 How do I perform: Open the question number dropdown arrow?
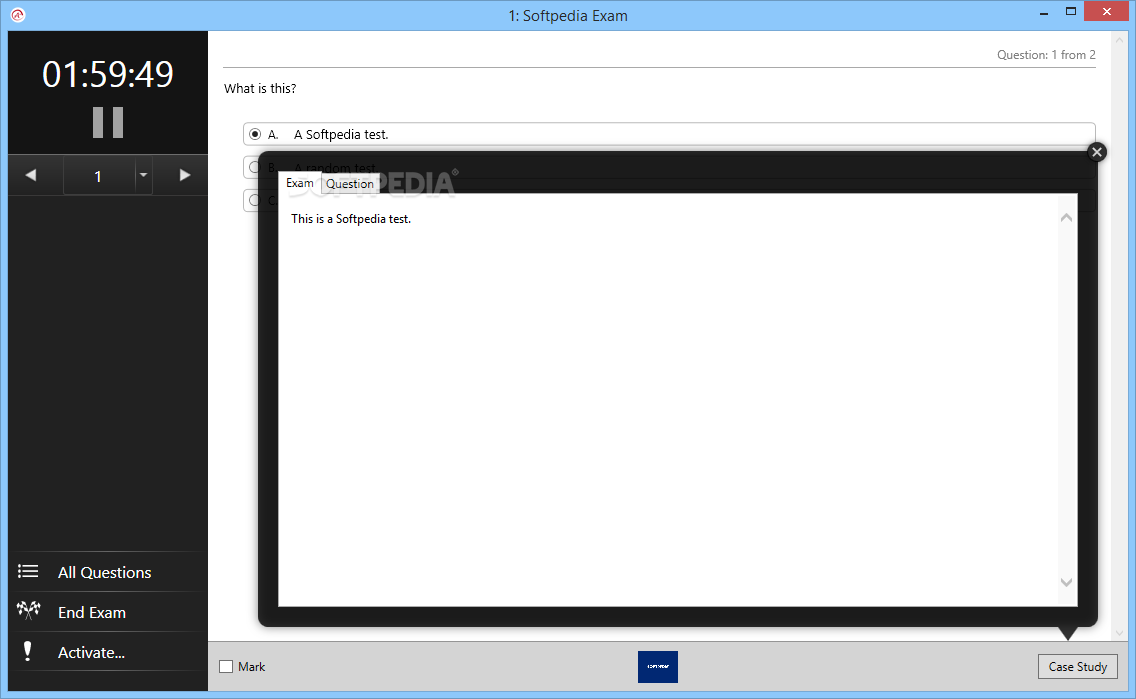pyautogui.click(x=143, y=175)
